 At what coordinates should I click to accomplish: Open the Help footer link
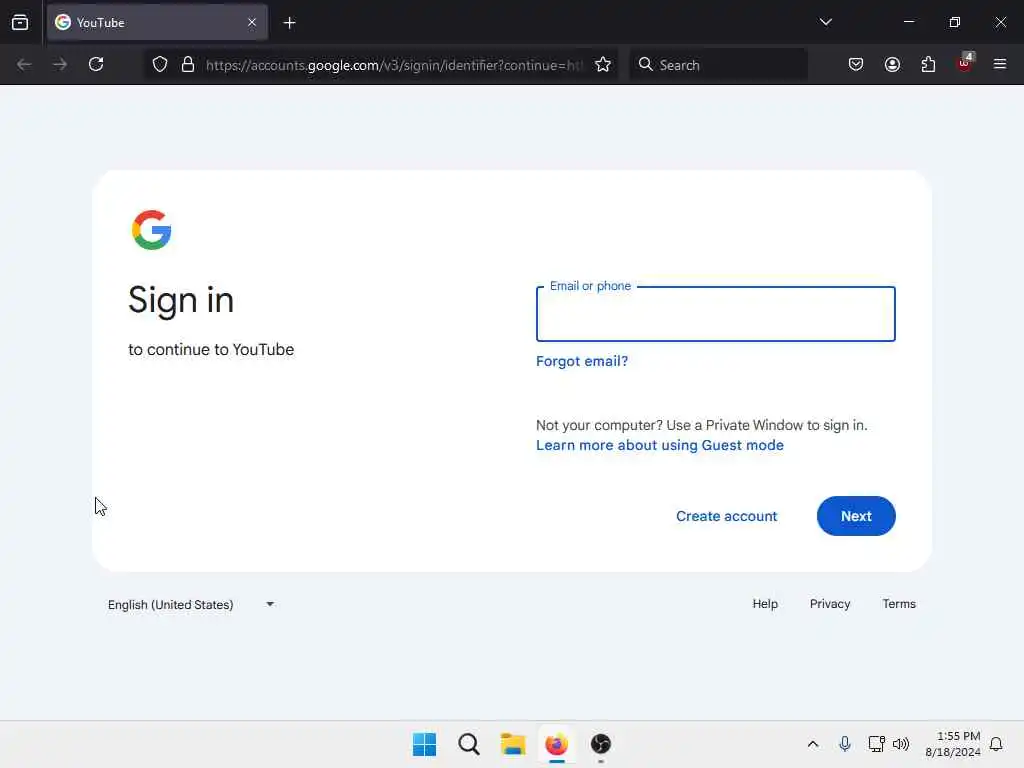[765, 604]
